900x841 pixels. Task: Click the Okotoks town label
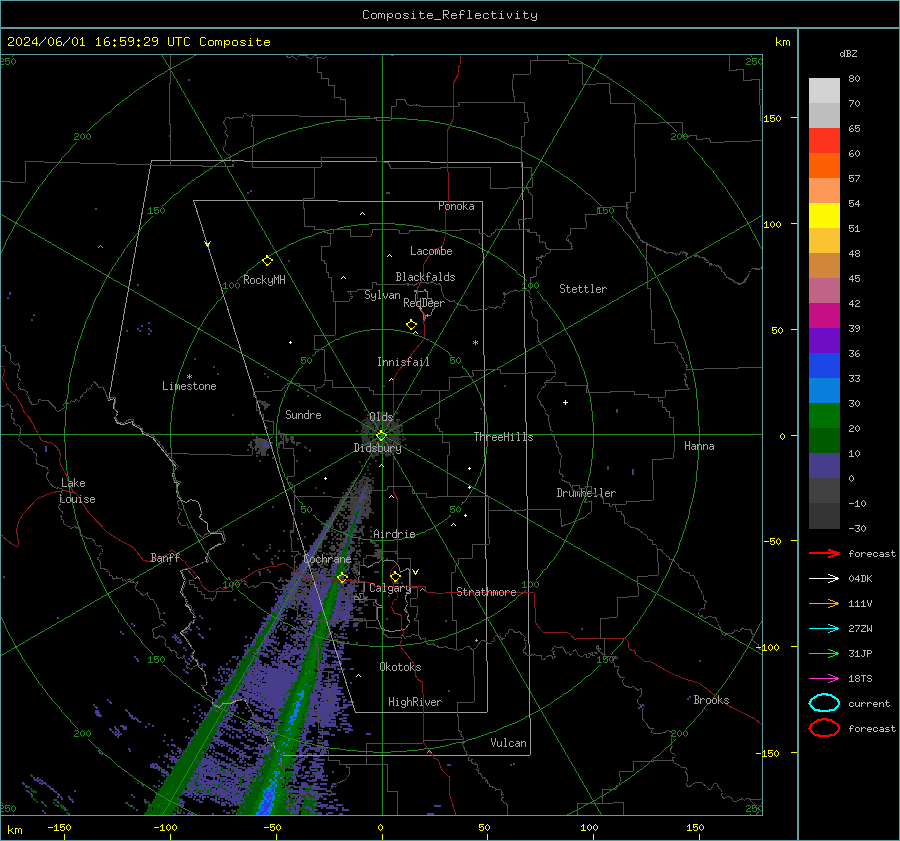[x=400, y=667]
